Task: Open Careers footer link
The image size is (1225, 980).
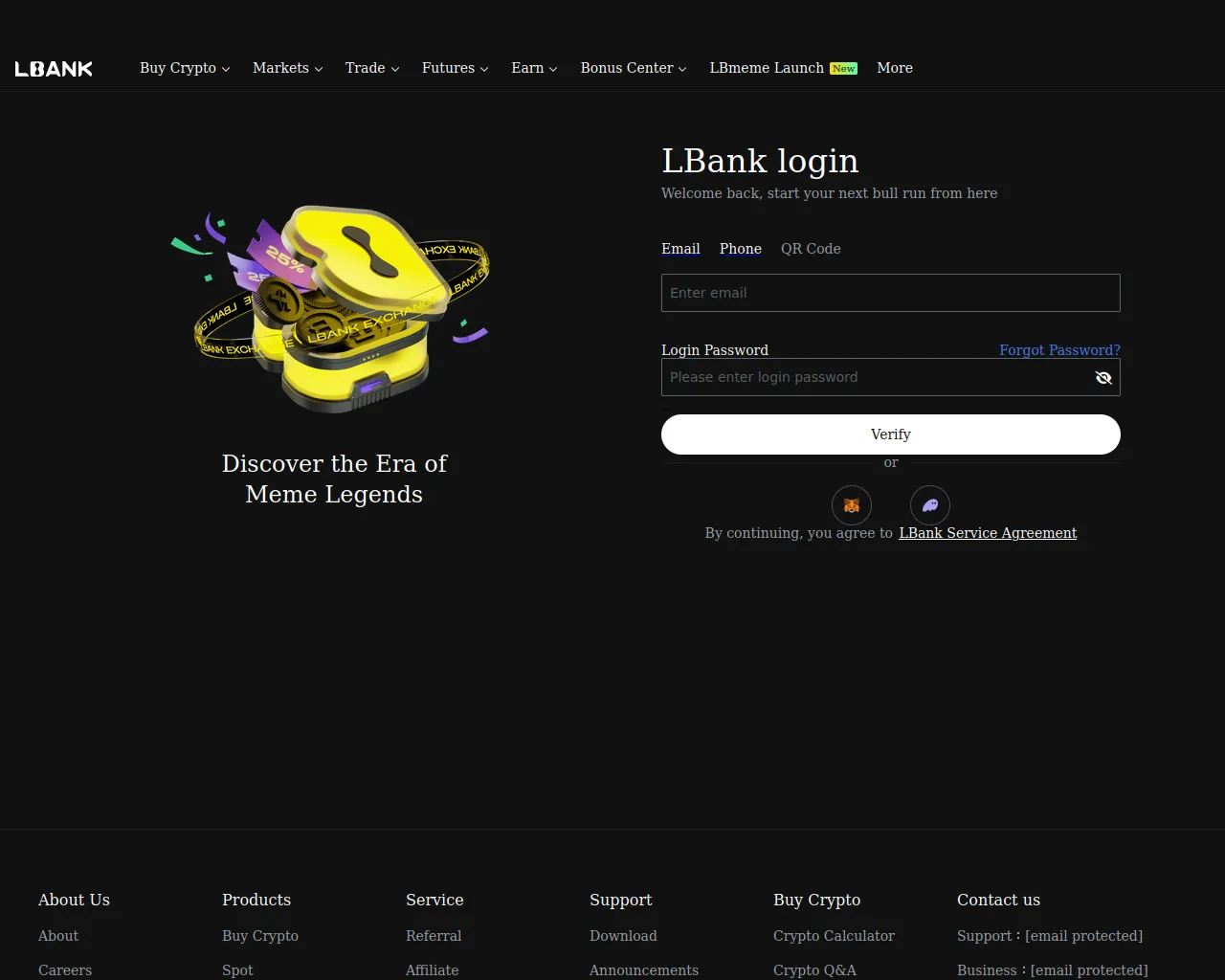Action: 65,970
